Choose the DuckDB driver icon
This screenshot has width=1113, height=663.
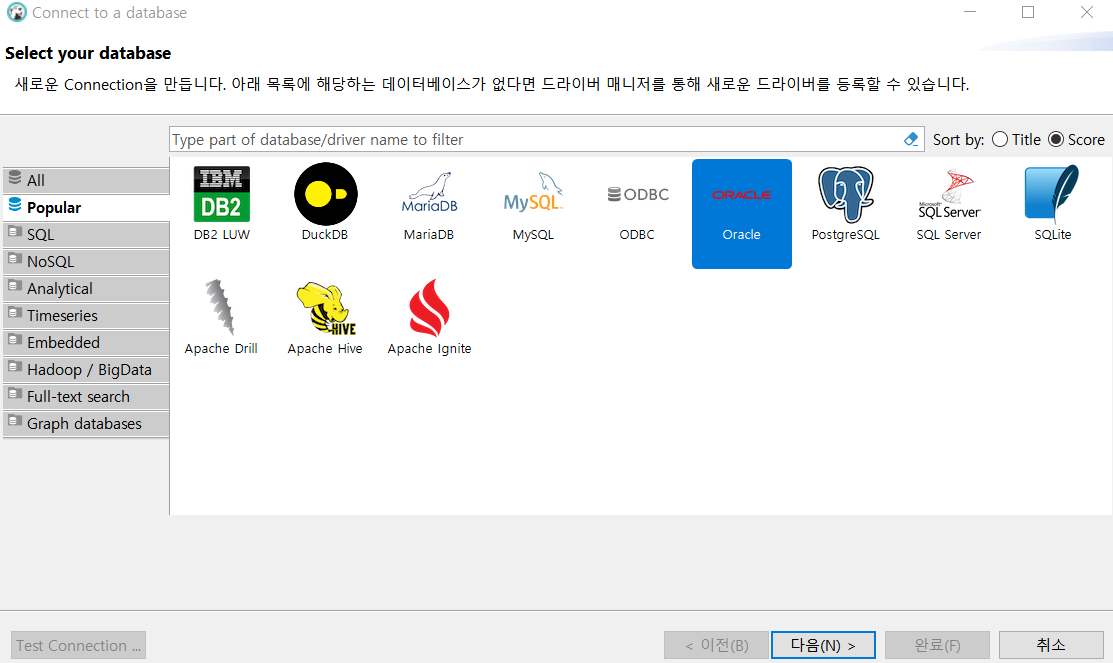click(x=325, y=194)
